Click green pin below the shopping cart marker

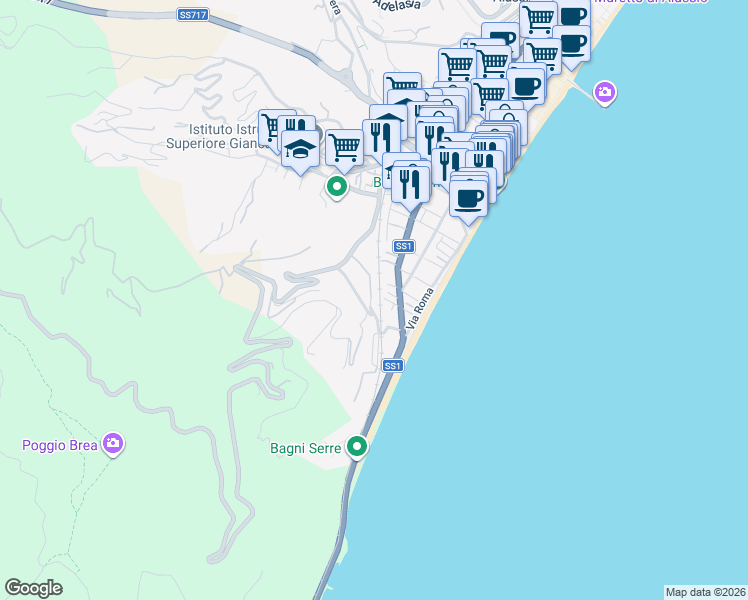pyautogui.click(x=337, y=187)
